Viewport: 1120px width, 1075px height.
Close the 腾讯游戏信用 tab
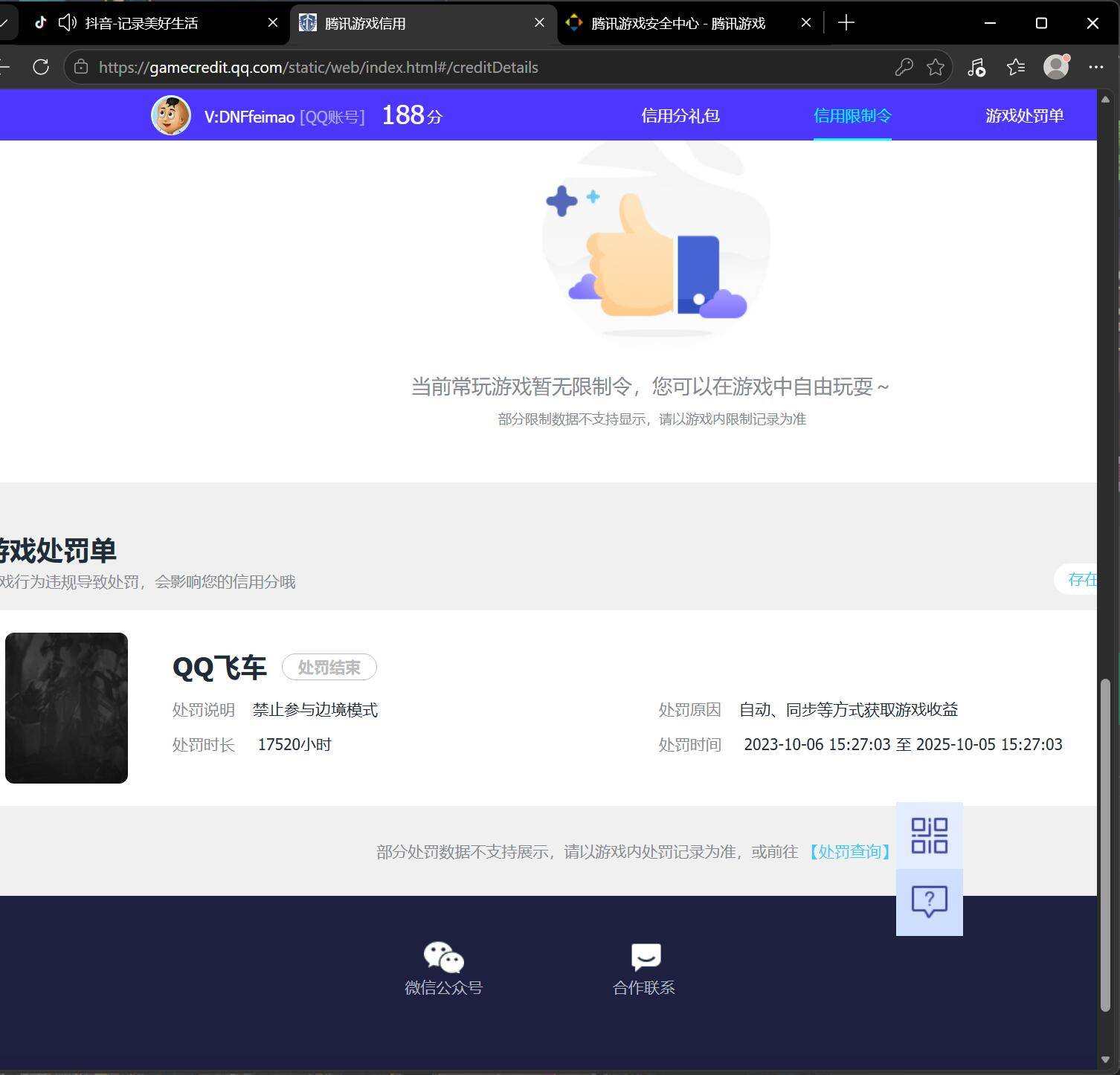pos(540,23)
